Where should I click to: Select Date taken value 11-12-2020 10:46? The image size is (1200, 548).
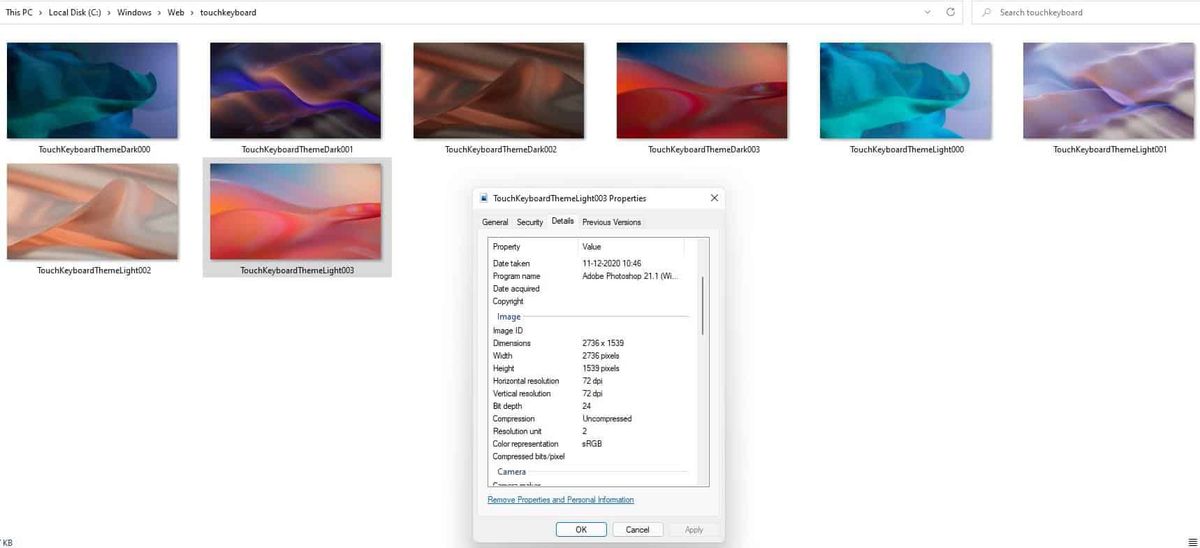(x=612, y=263)
